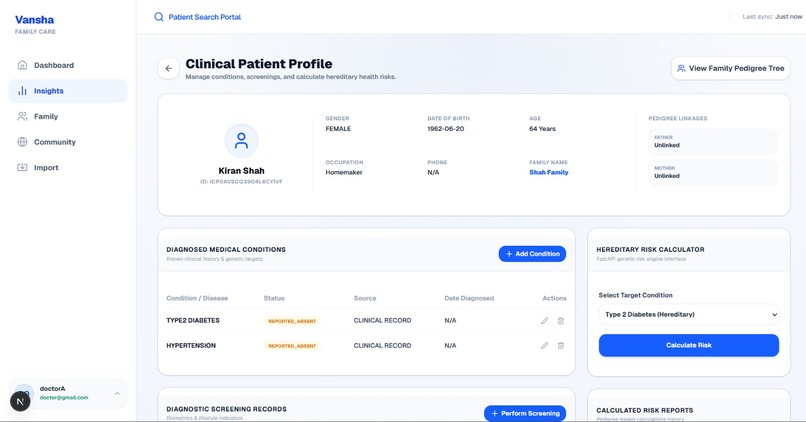The width and height of the screenshot is (806, 422).
Task: Click the Condition / Disease column header
Action: (x=197, y=298)
